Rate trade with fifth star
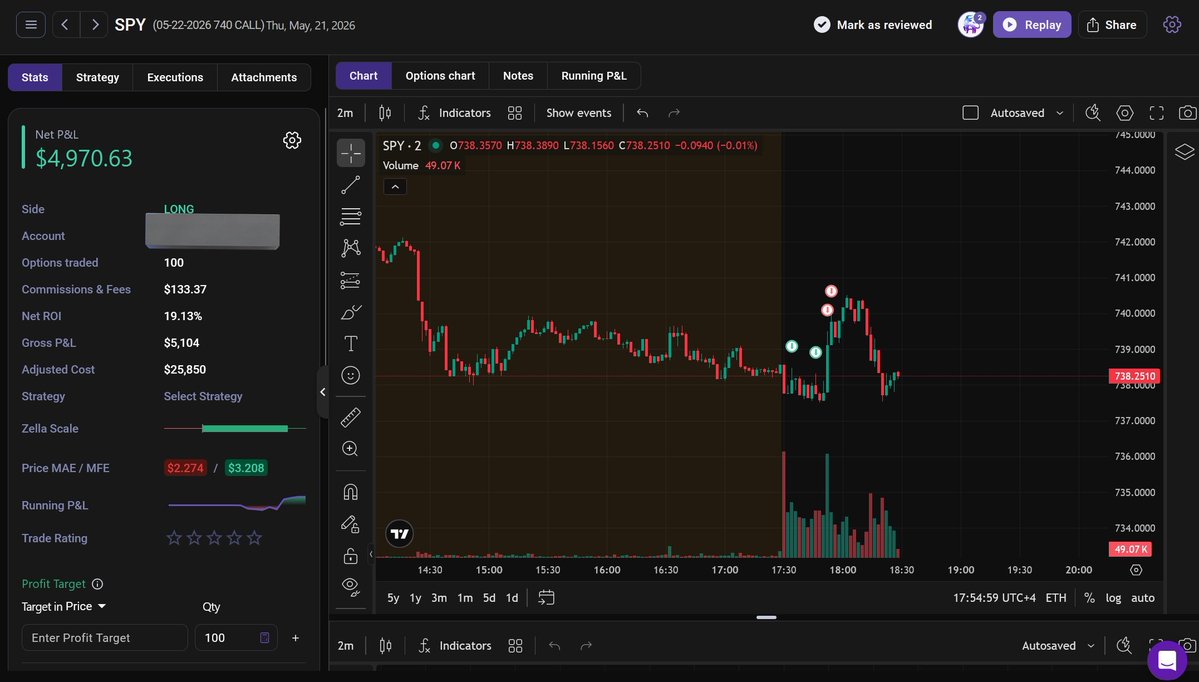This screenshot has height=682, width=1199. pyautogui.click(x=255, y=538)
